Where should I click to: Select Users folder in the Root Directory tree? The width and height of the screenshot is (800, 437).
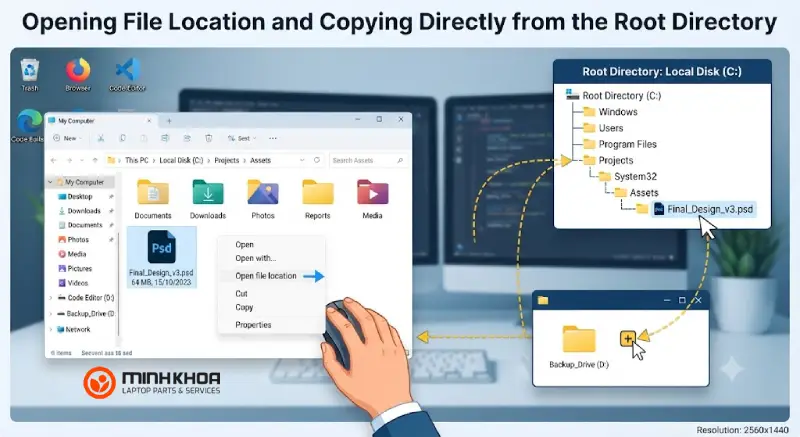(603, 128)
